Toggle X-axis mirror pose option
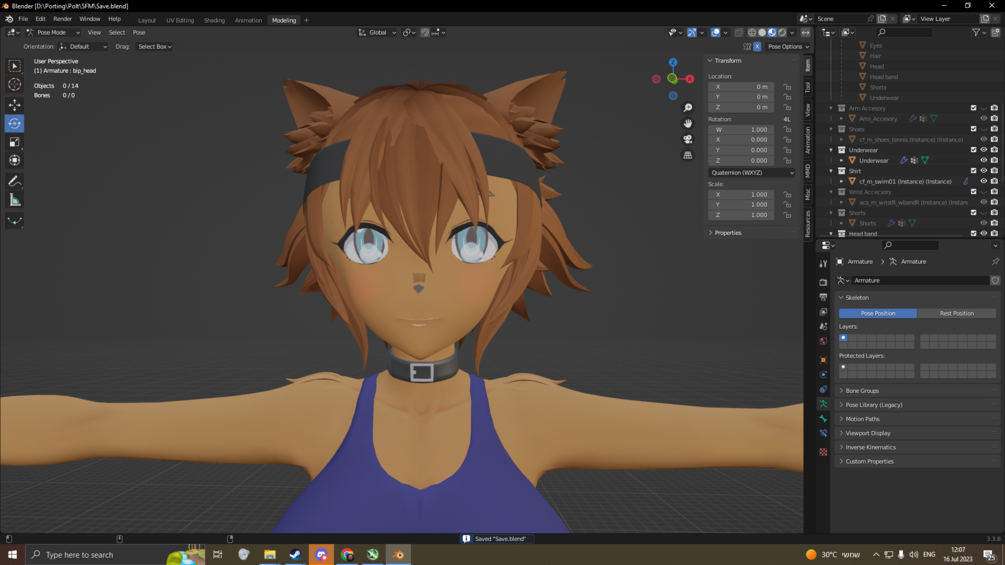1005x565 pixels. pyautogui.click(x=757, y=46)
